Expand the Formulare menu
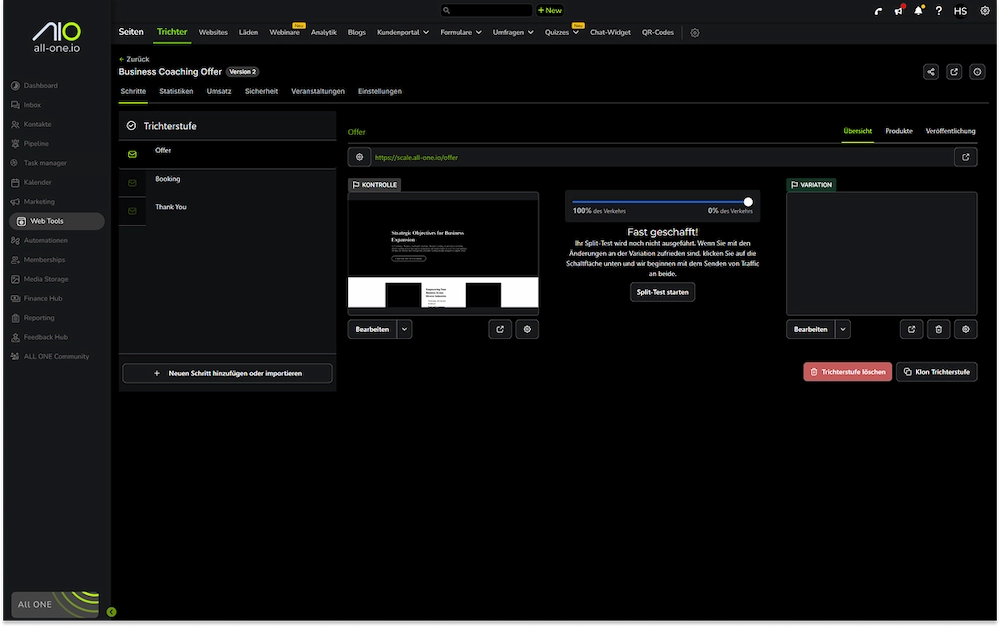The width and height of the screenshot is (1000, 627). [460, 33]
